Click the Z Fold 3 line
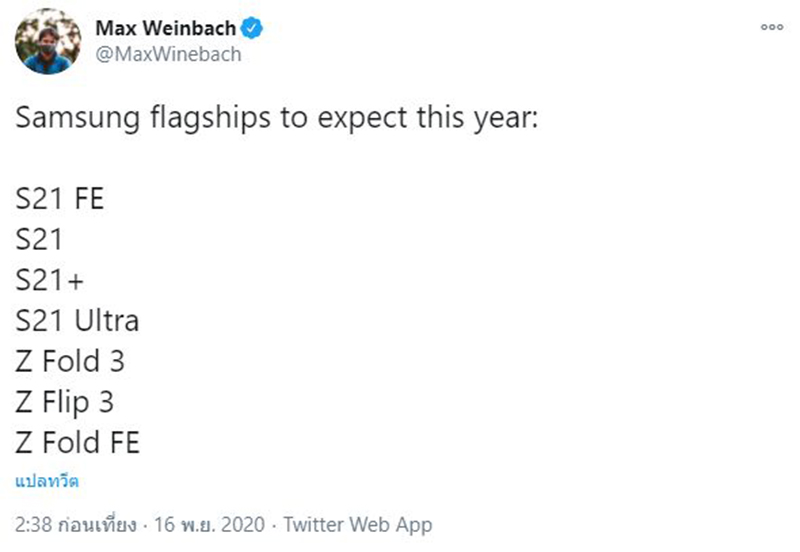Image resolution: width=800 pixels, height=552 pixels. pyautogui.click(x=70, y=361)
